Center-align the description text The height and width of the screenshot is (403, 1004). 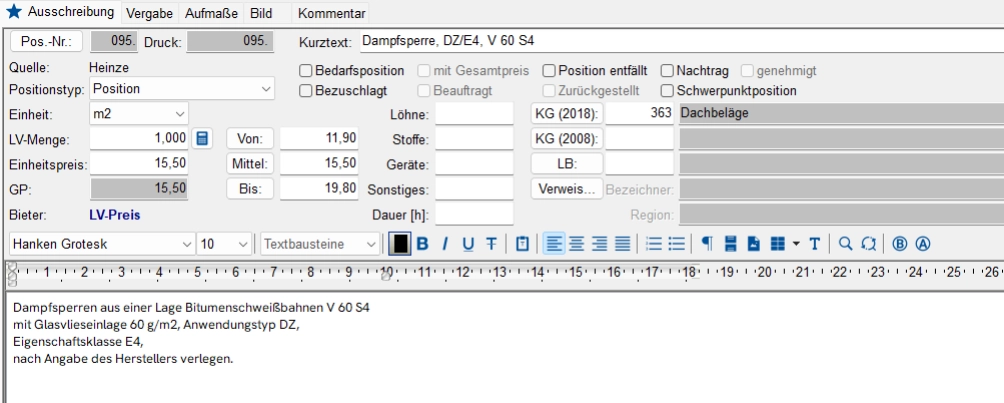point(577,244)
